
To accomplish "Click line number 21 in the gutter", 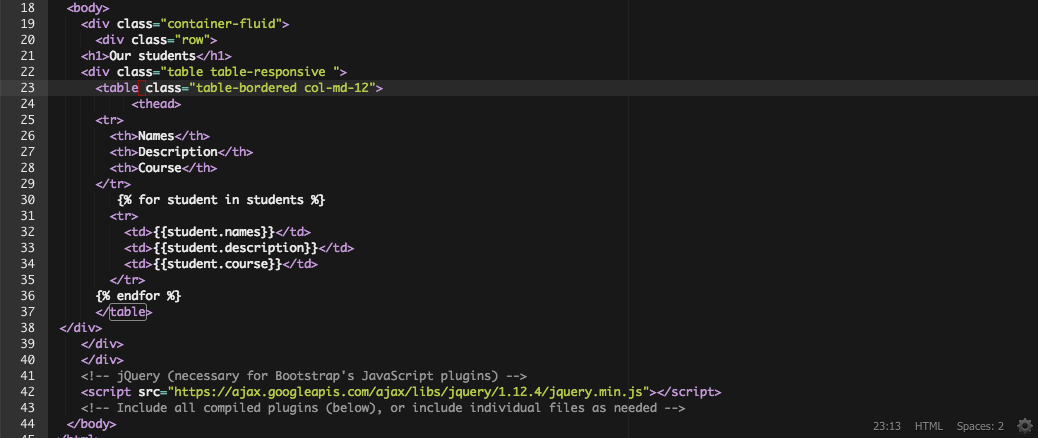I will pyautogui.click(x=28, y=56).
